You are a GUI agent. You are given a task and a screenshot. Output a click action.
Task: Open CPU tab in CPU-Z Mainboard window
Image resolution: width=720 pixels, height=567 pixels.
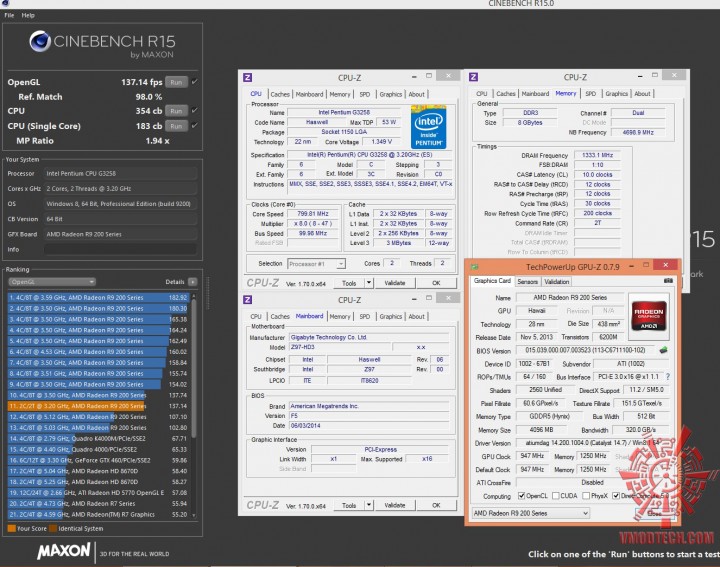click(x=256, y=316)
